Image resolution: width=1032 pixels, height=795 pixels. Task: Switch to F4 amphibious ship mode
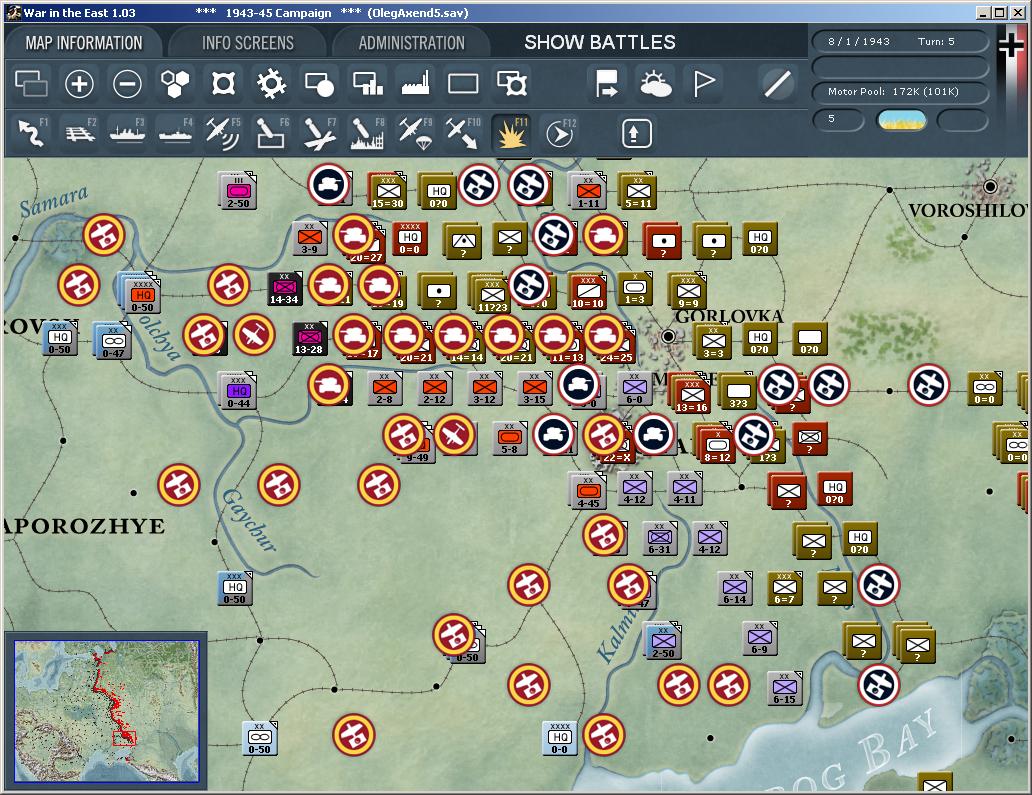pyautogui.click(x=176, y=133)
